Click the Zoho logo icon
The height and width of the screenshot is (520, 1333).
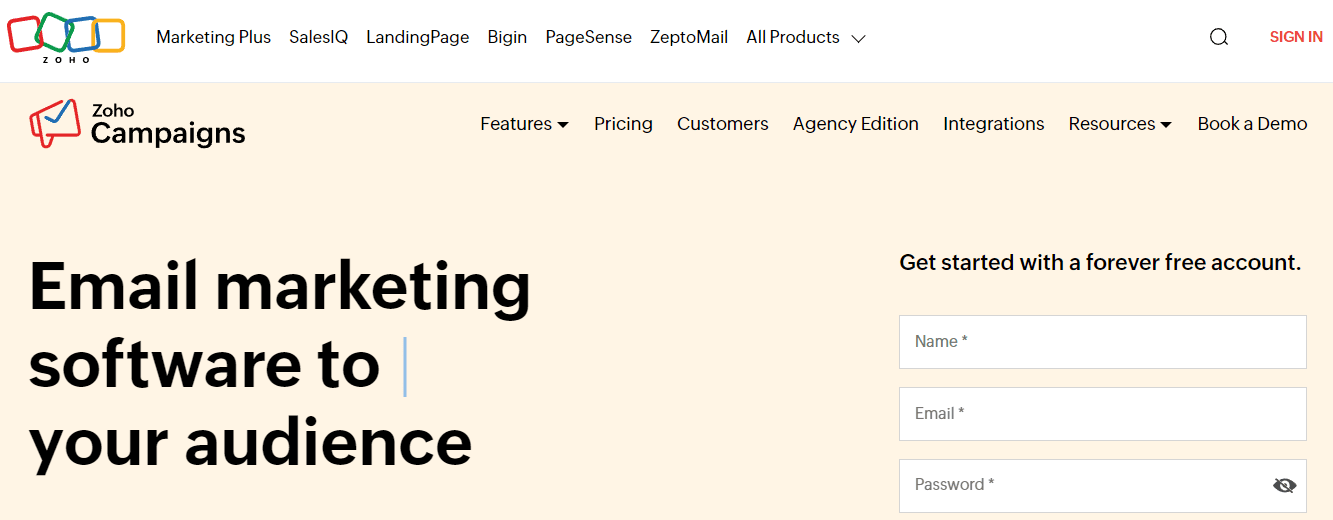pyautogui.click(x=66, y=38)
